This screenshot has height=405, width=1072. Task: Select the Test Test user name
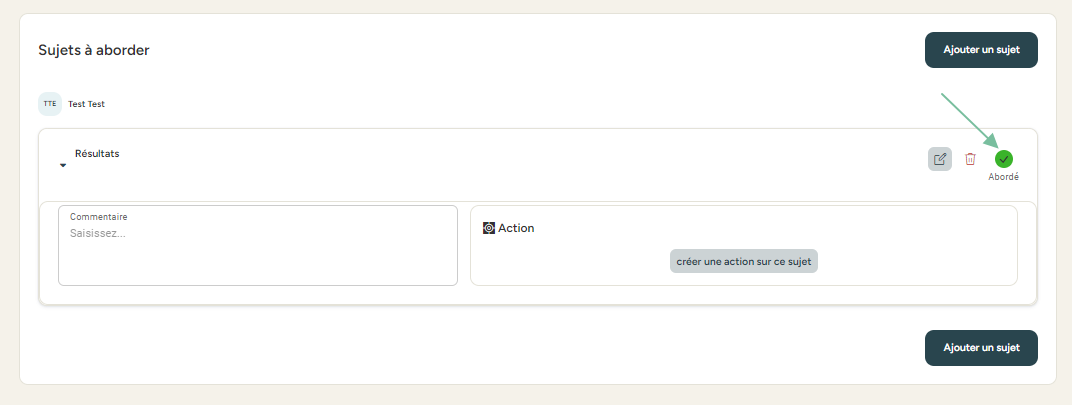pyautogui.click(x=86, y=104)
